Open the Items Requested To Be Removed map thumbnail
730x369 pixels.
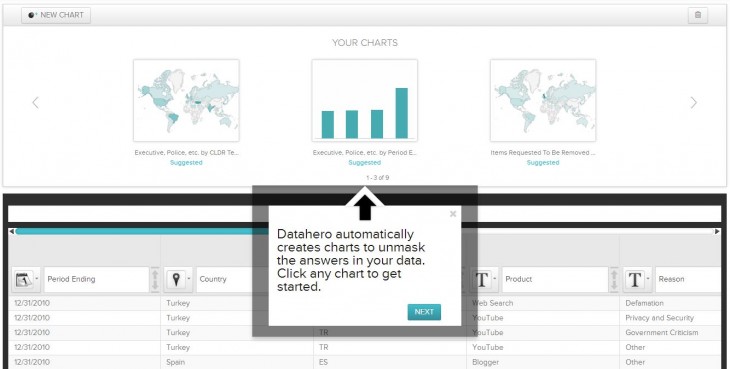543,100
